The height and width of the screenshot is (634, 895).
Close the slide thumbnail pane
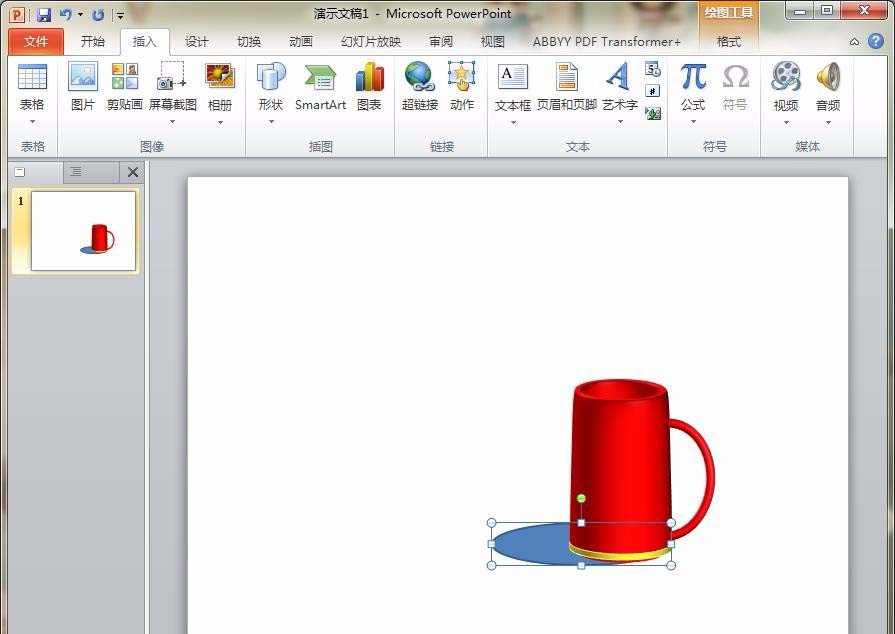click(133, 172)
